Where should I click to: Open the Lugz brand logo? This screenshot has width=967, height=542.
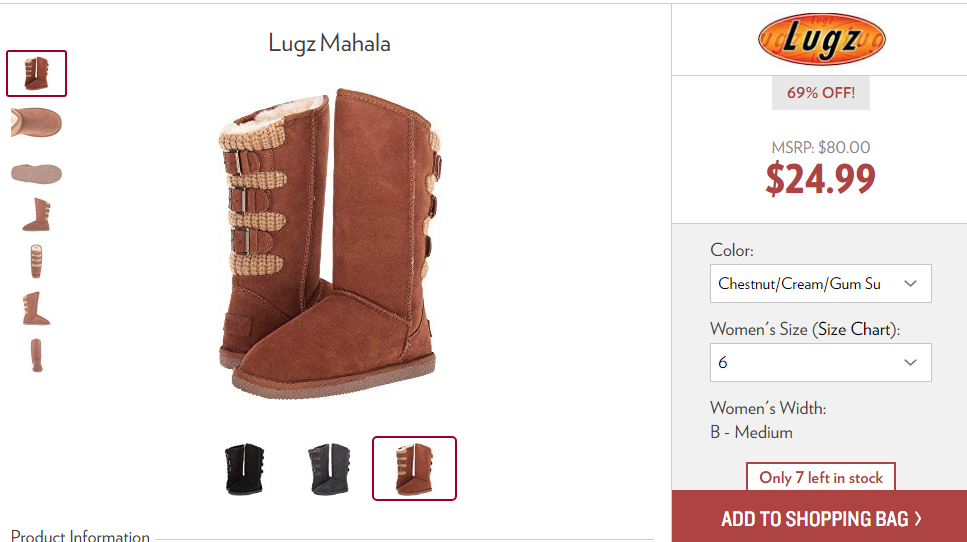coord(821,39)
